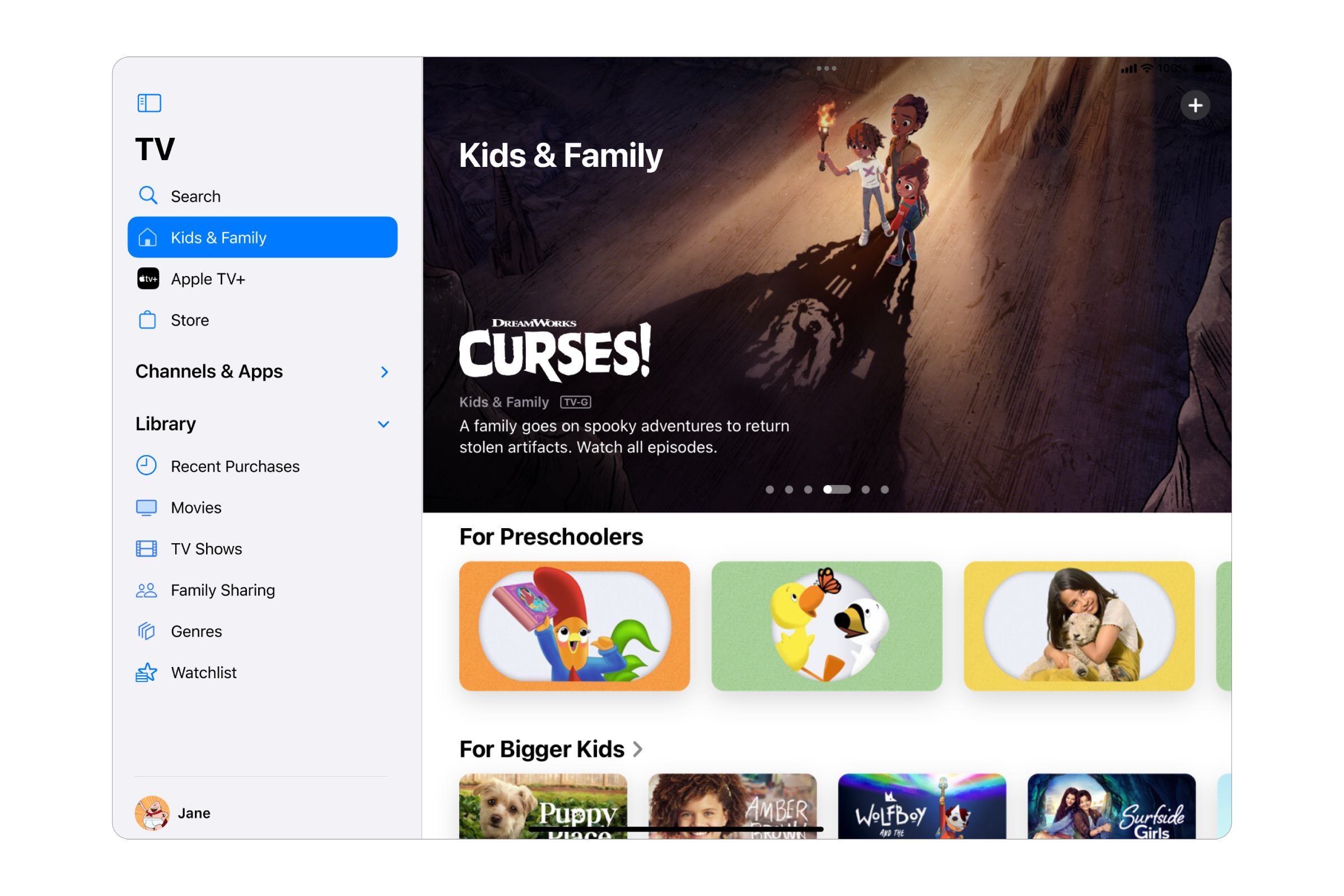Open the For Bigger Kids chevron
The width and height of the screenshot is (1344, 896).
638,749
